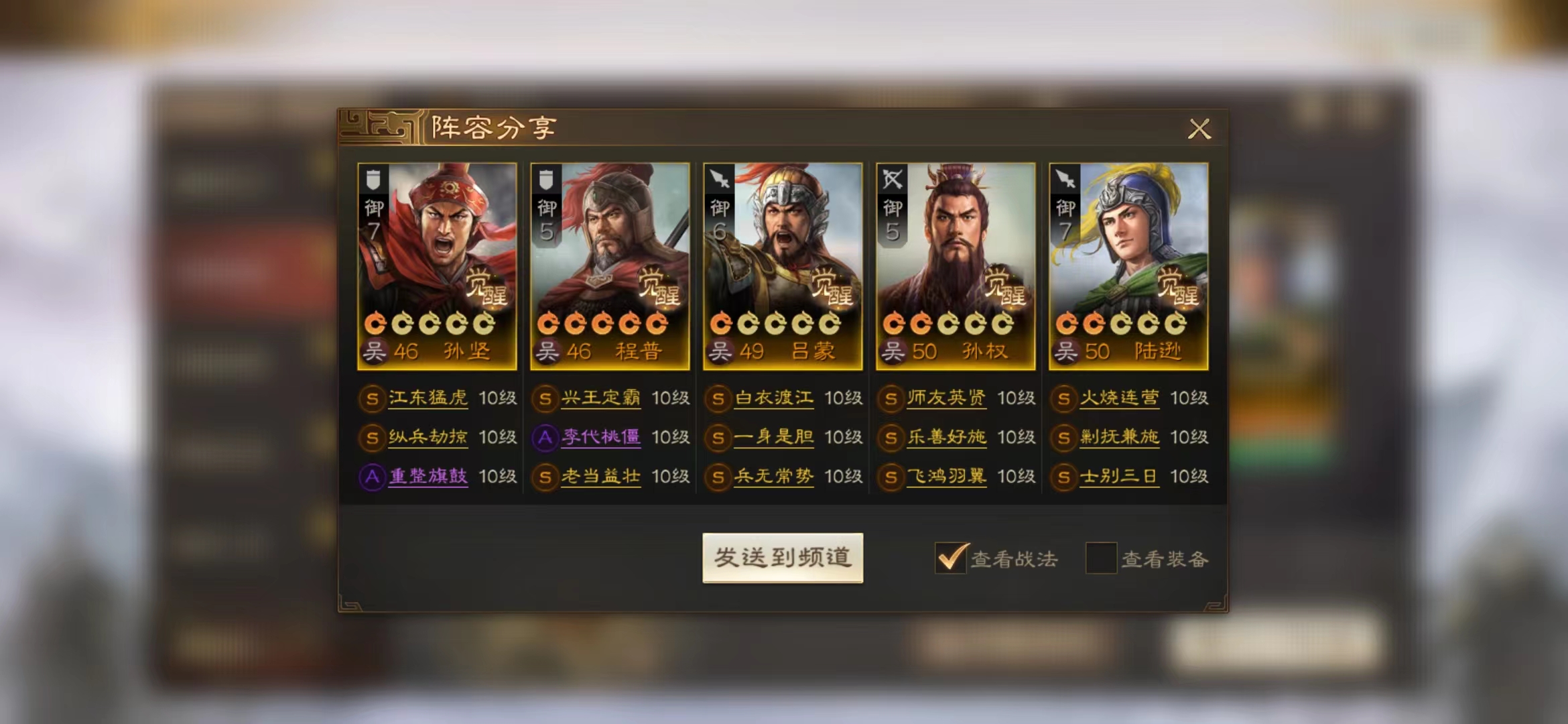This screenshot has height=724, width=1568.
Task: Enable the 查看装备 checkbox
Action: (x=1101, y=558)
